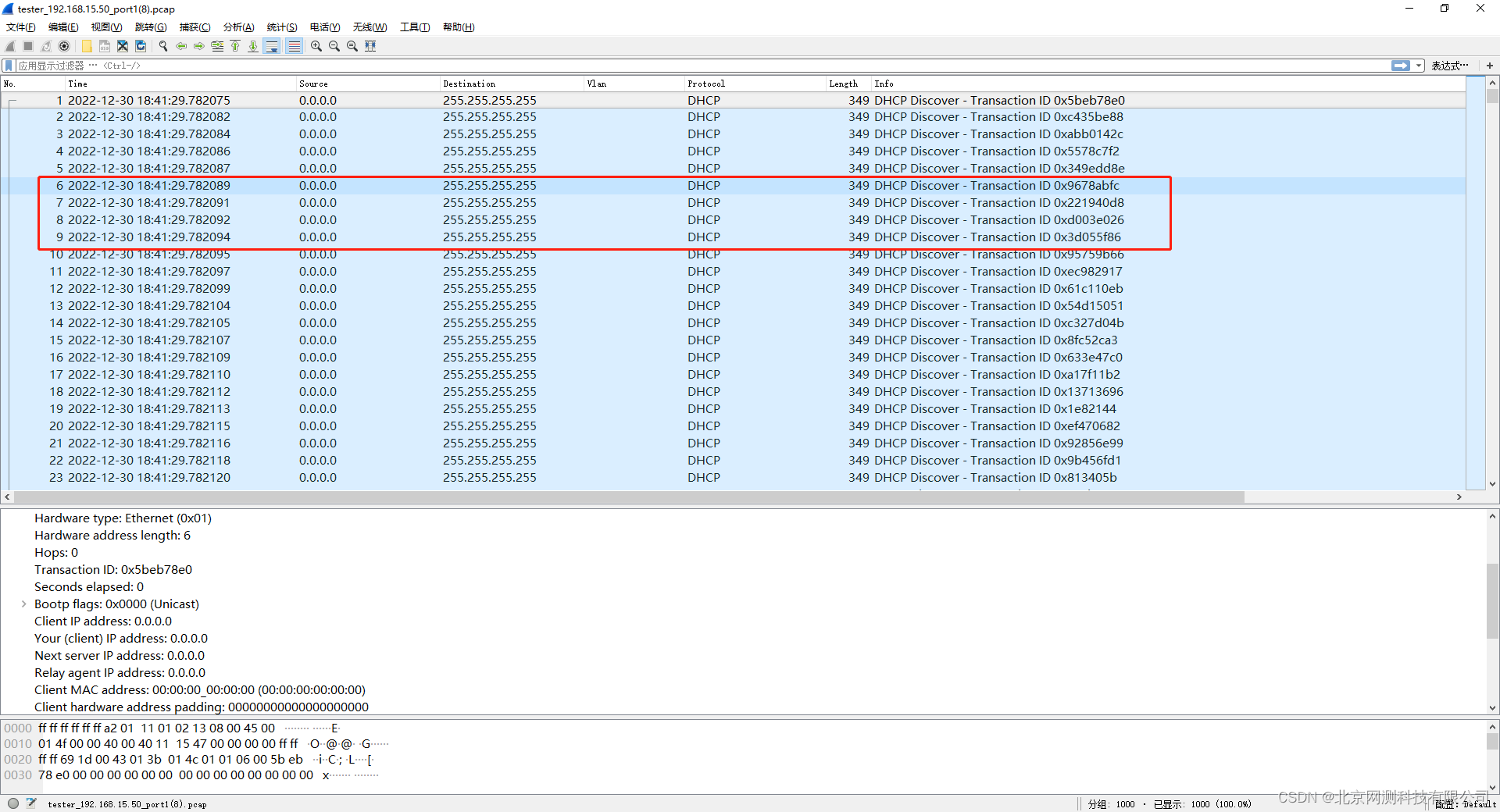The image size is (1500, 812).
Task: Click the restart capture icon
Action: (x=46, y=46)
